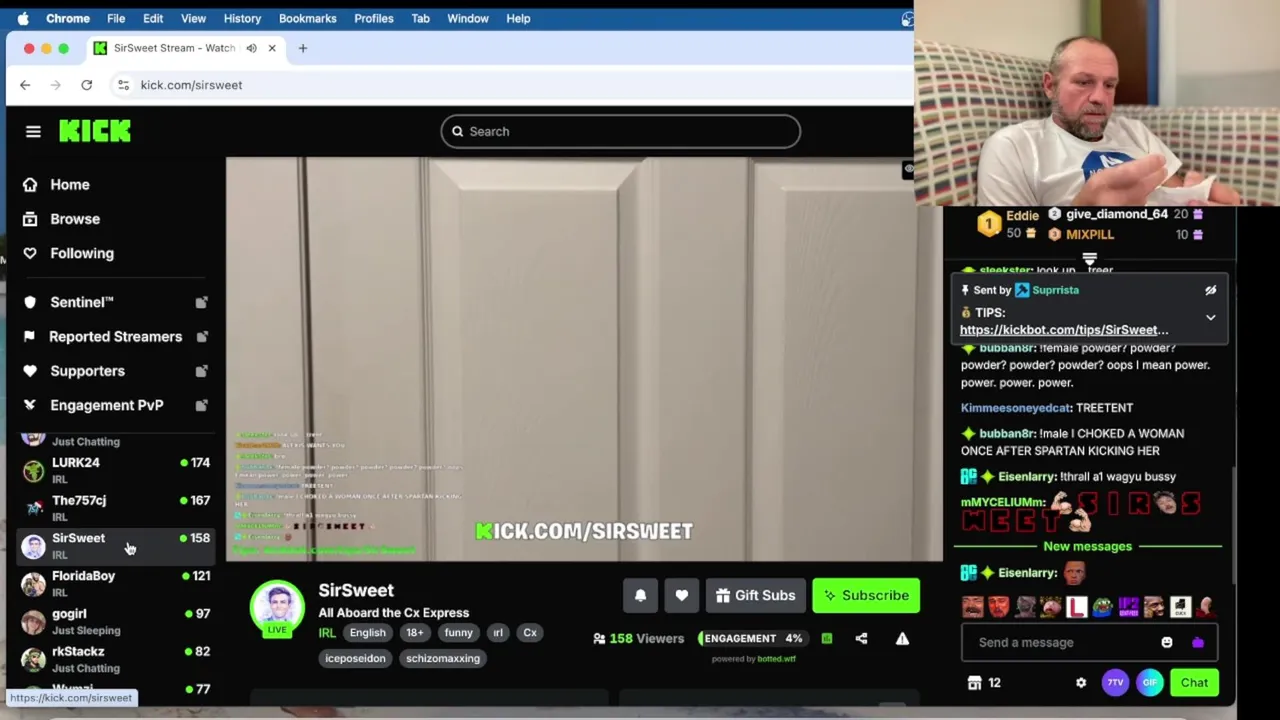Click external-link icon beside Engagement PvP
This screenshot has width=1280, height=720.
click(201, 405)
